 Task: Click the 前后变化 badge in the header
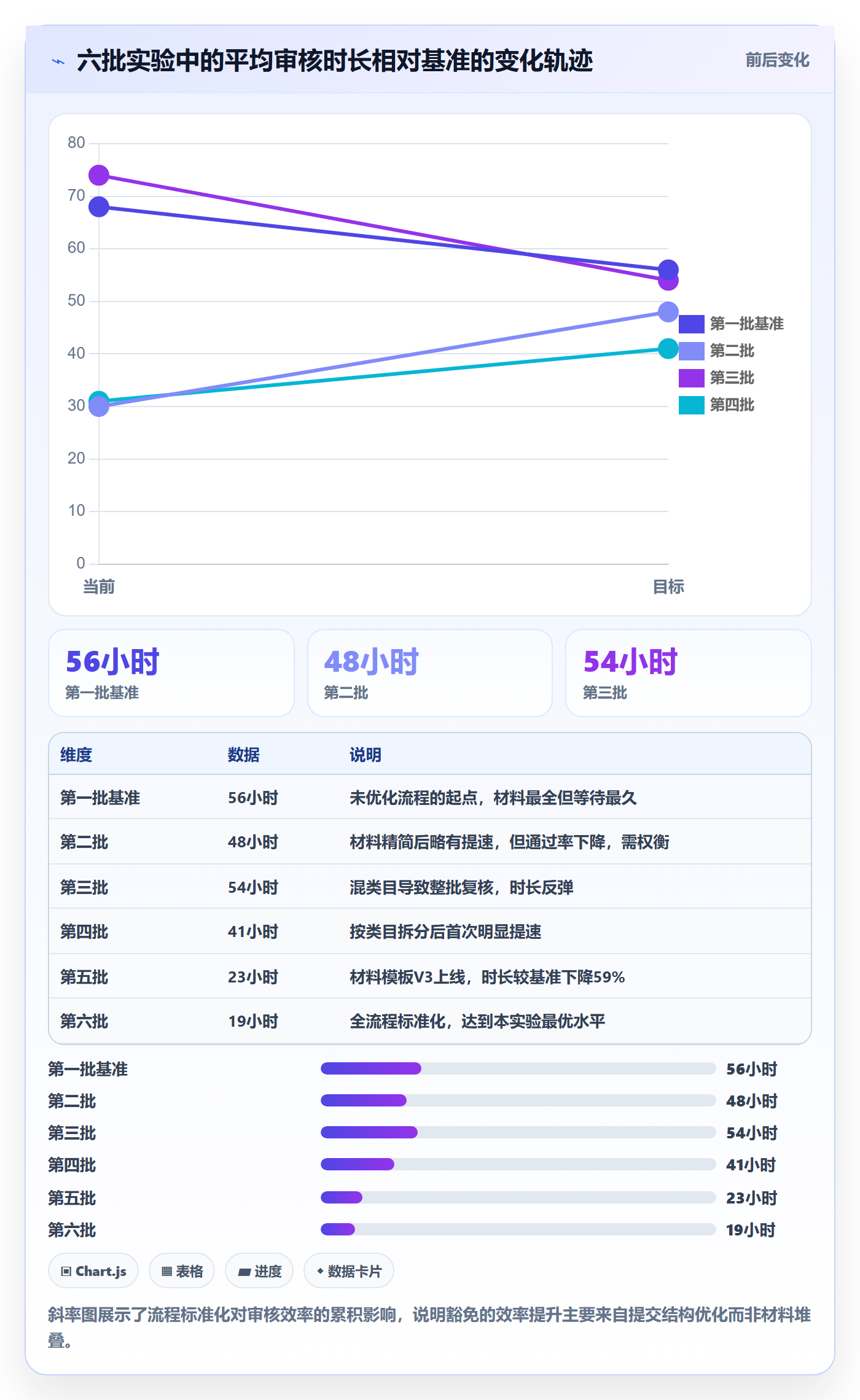click(777, 60)
